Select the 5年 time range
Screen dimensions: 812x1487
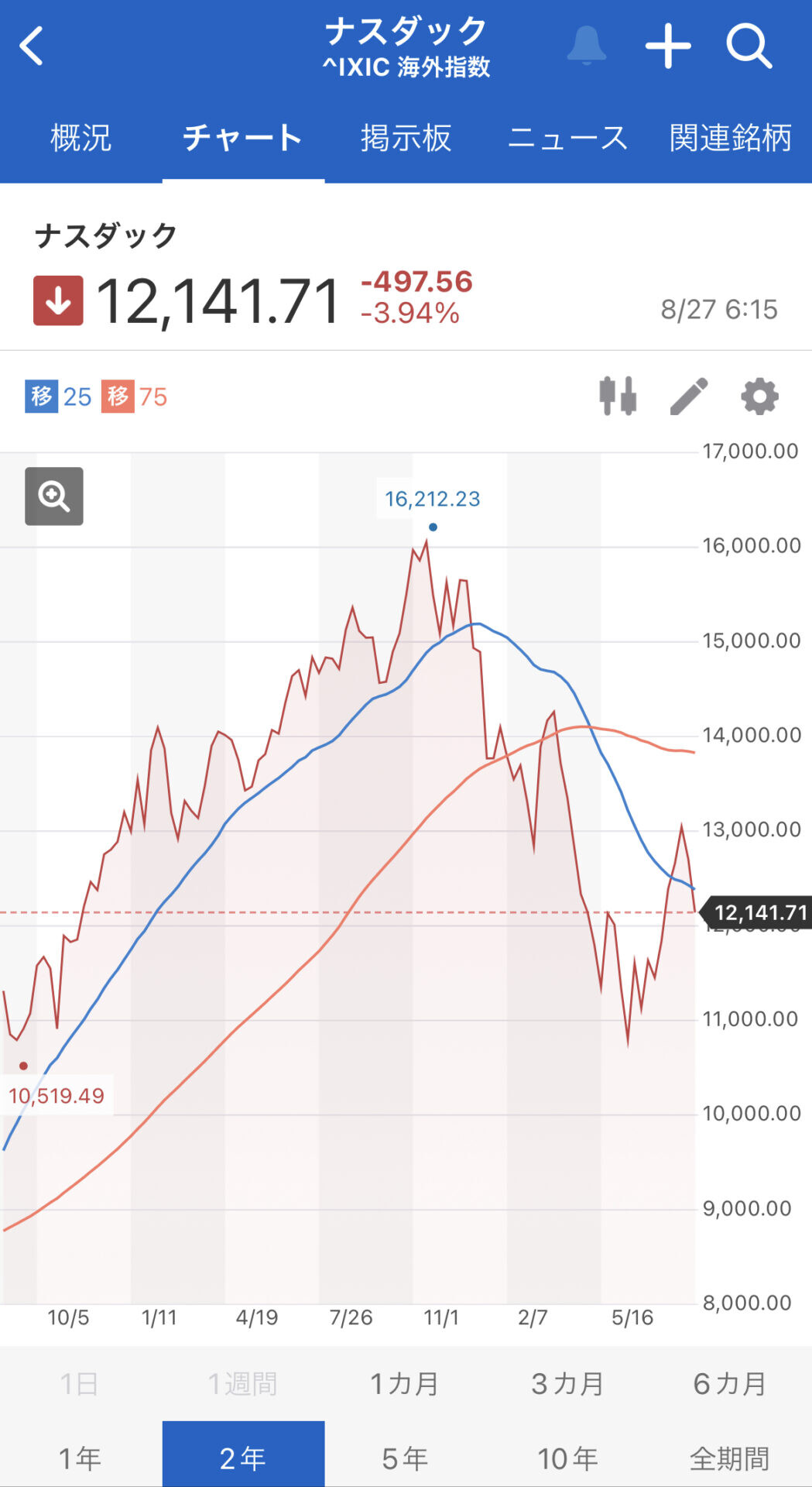tap(406, 1458)
